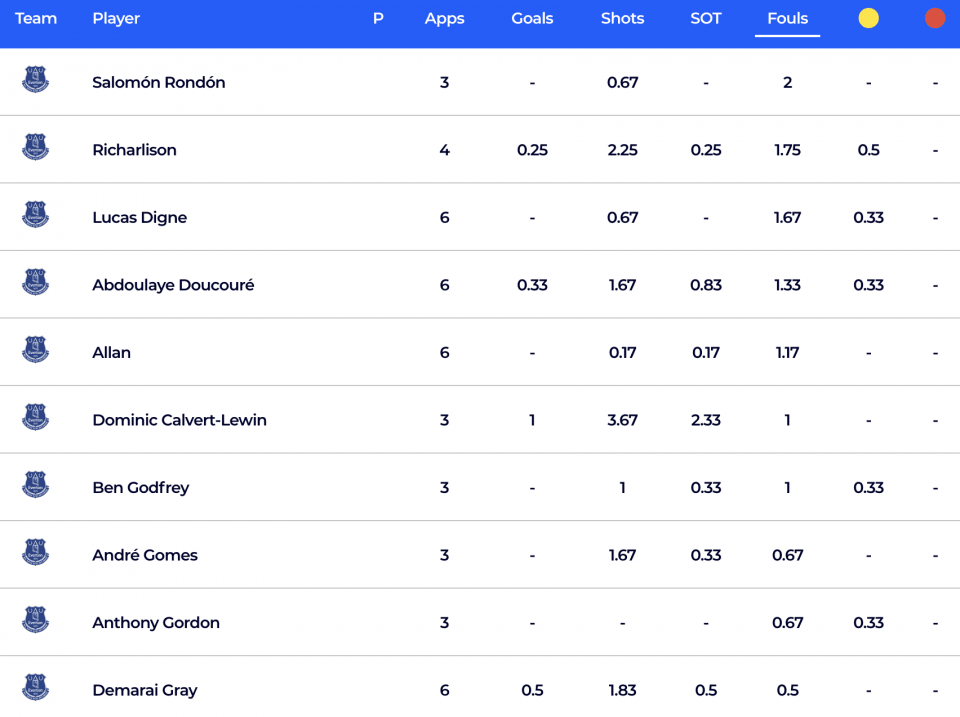Click the Everton crest in Richarlison's row

(36, 148)
